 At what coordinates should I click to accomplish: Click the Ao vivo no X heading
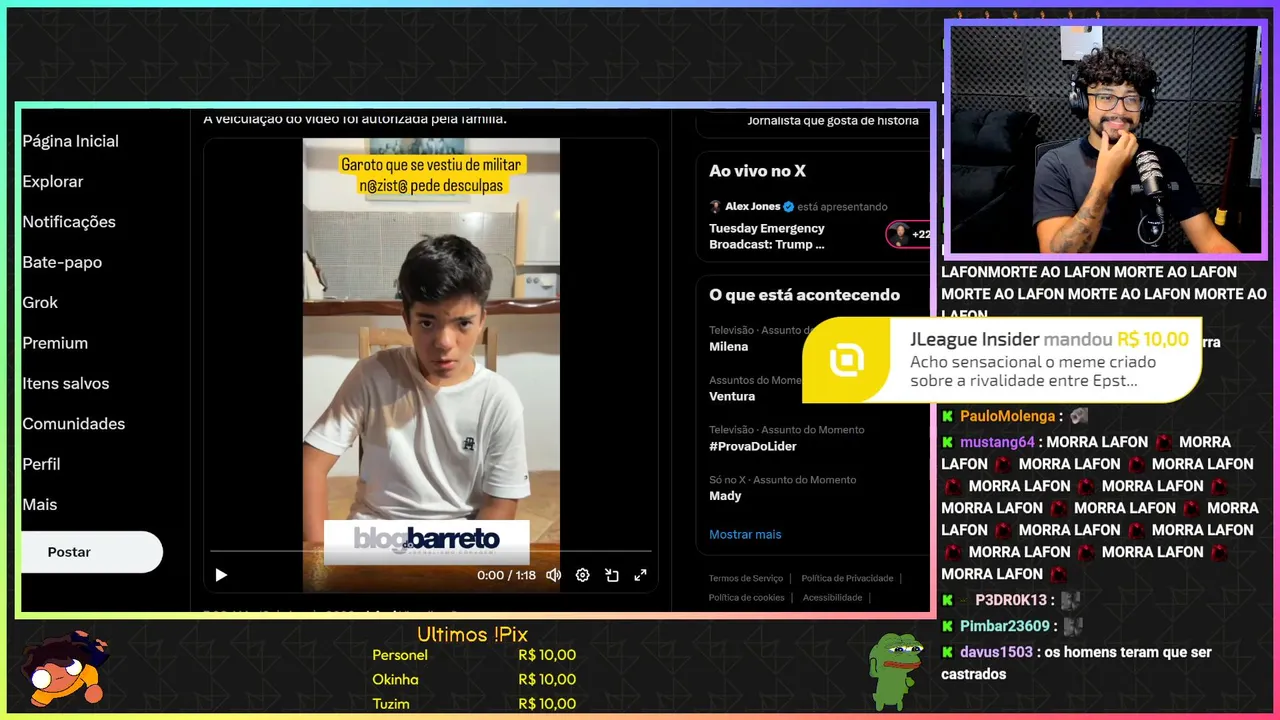coord(757,171)
